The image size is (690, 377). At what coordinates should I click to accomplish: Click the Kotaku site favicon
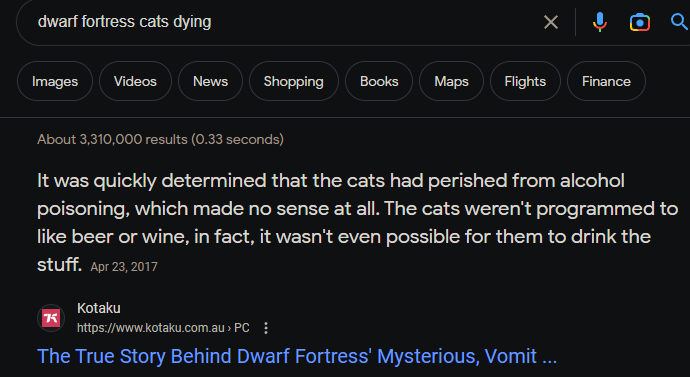click(x=51, y=318)
